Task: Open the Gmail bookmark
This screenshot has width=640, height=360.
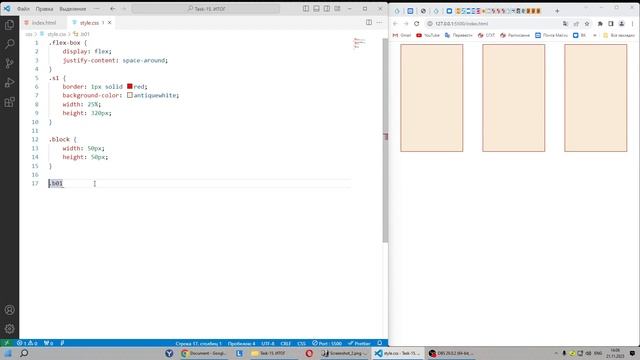Action: (402, 36)
